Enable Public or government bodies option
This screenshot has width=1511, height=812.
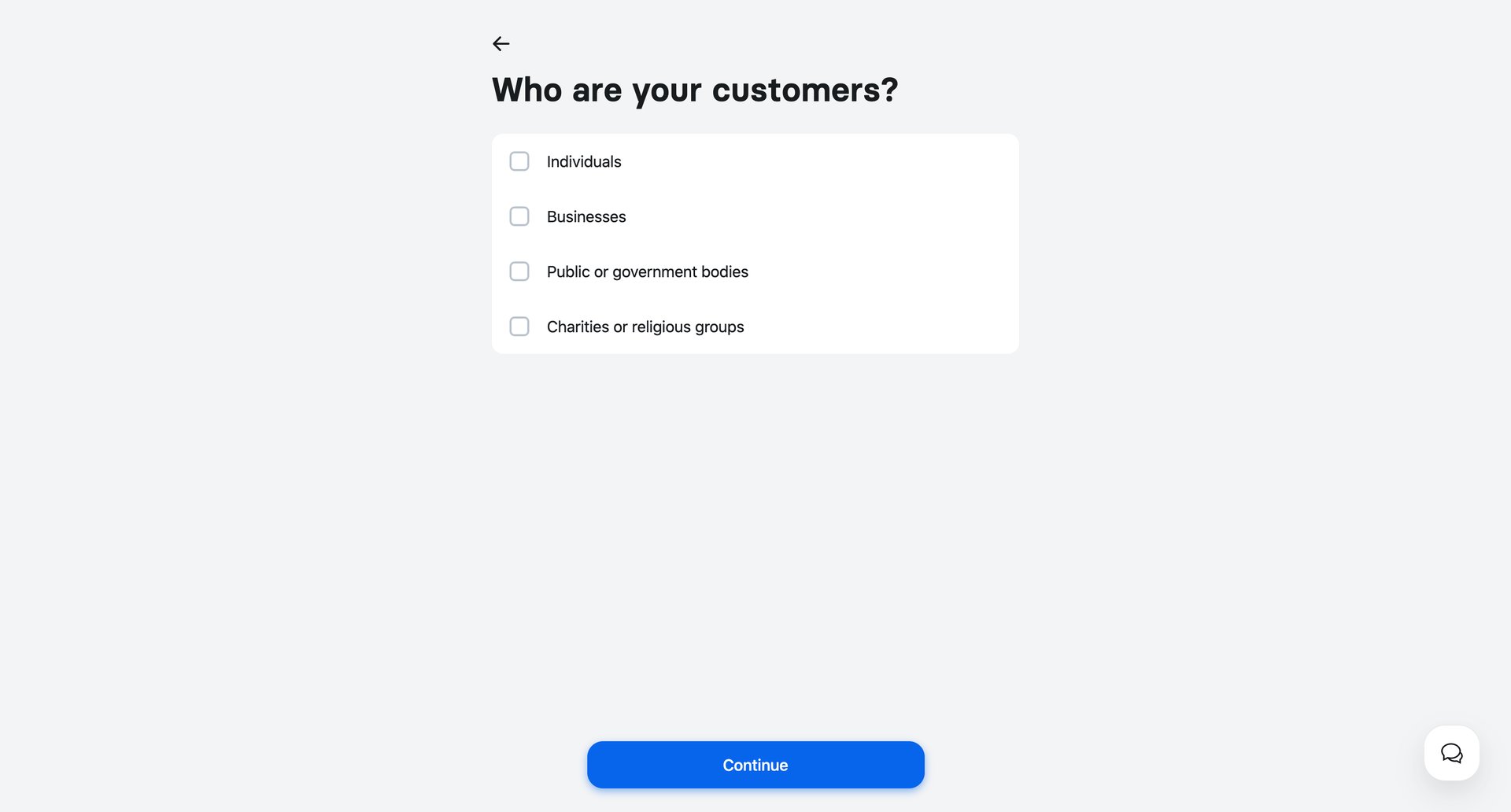[519, 271]
